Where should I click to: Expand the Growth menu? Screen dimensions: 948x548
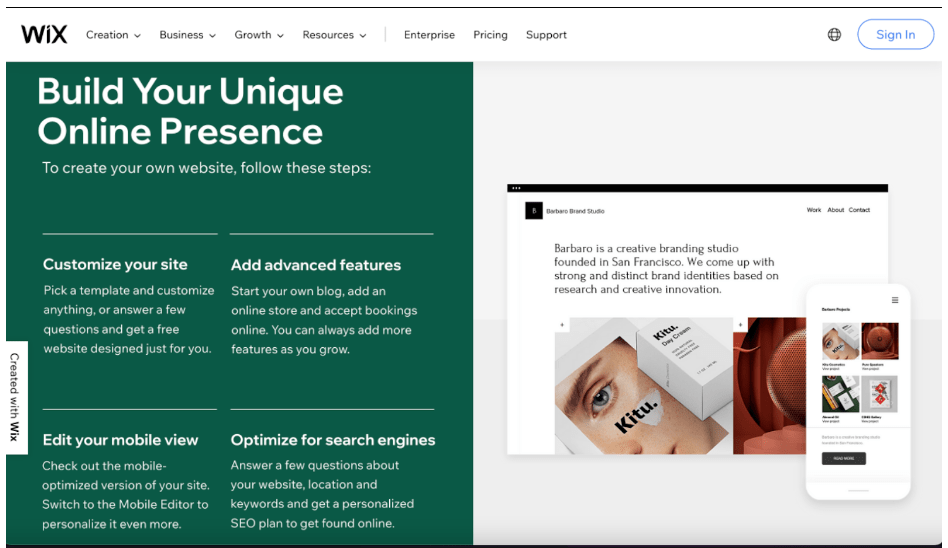[x=259, y=35]
